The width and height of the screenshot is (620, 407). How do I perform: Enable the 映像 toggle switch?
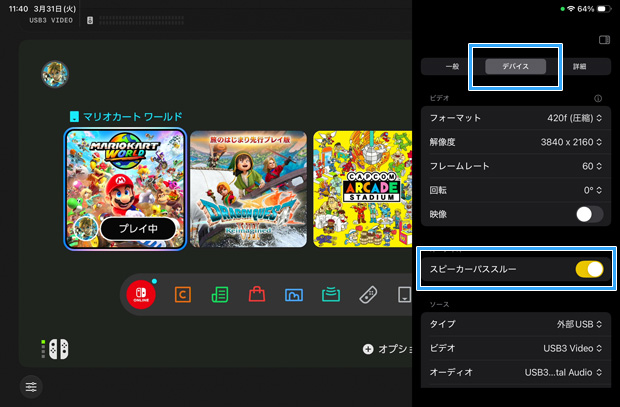coord(589,214)
